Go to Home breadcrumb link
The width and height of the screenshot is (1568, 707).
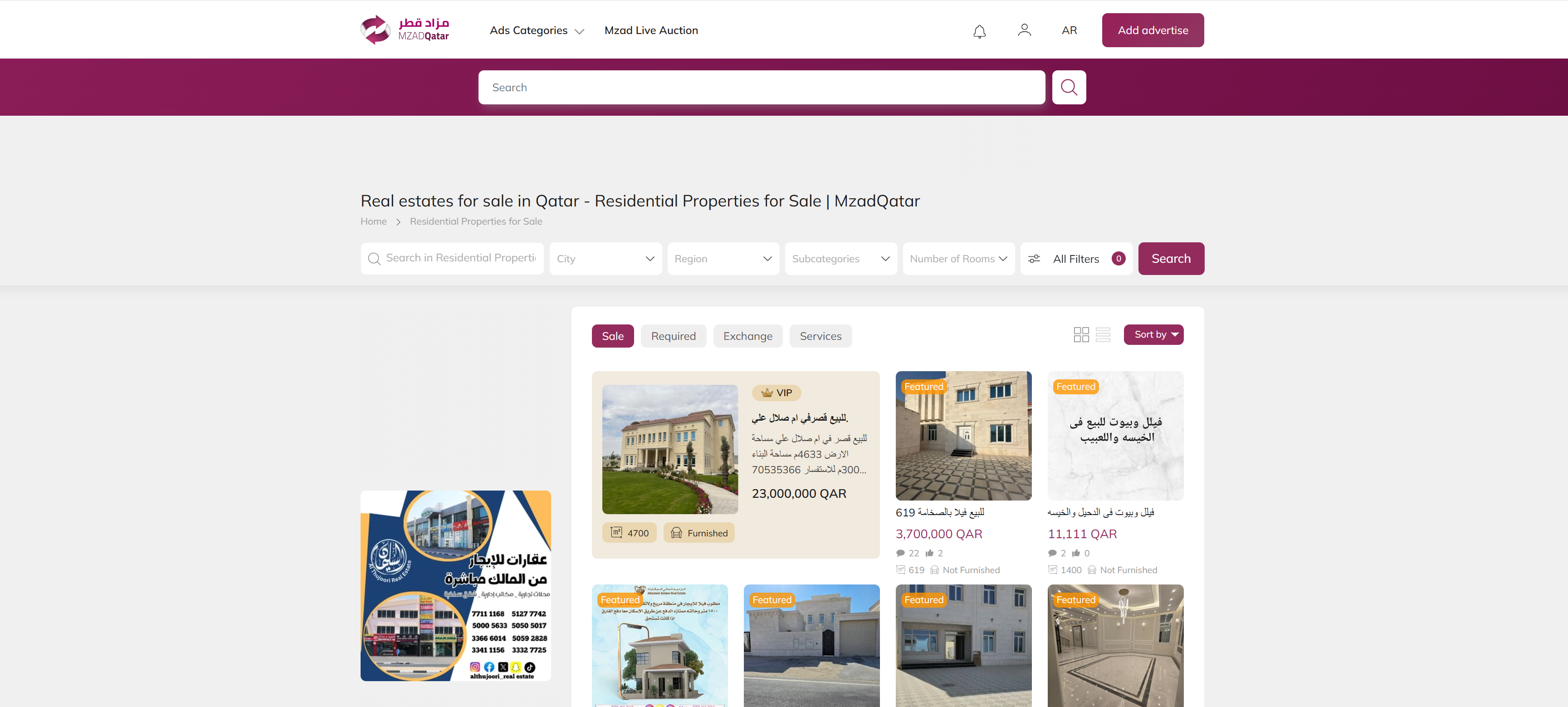(373, 221)
